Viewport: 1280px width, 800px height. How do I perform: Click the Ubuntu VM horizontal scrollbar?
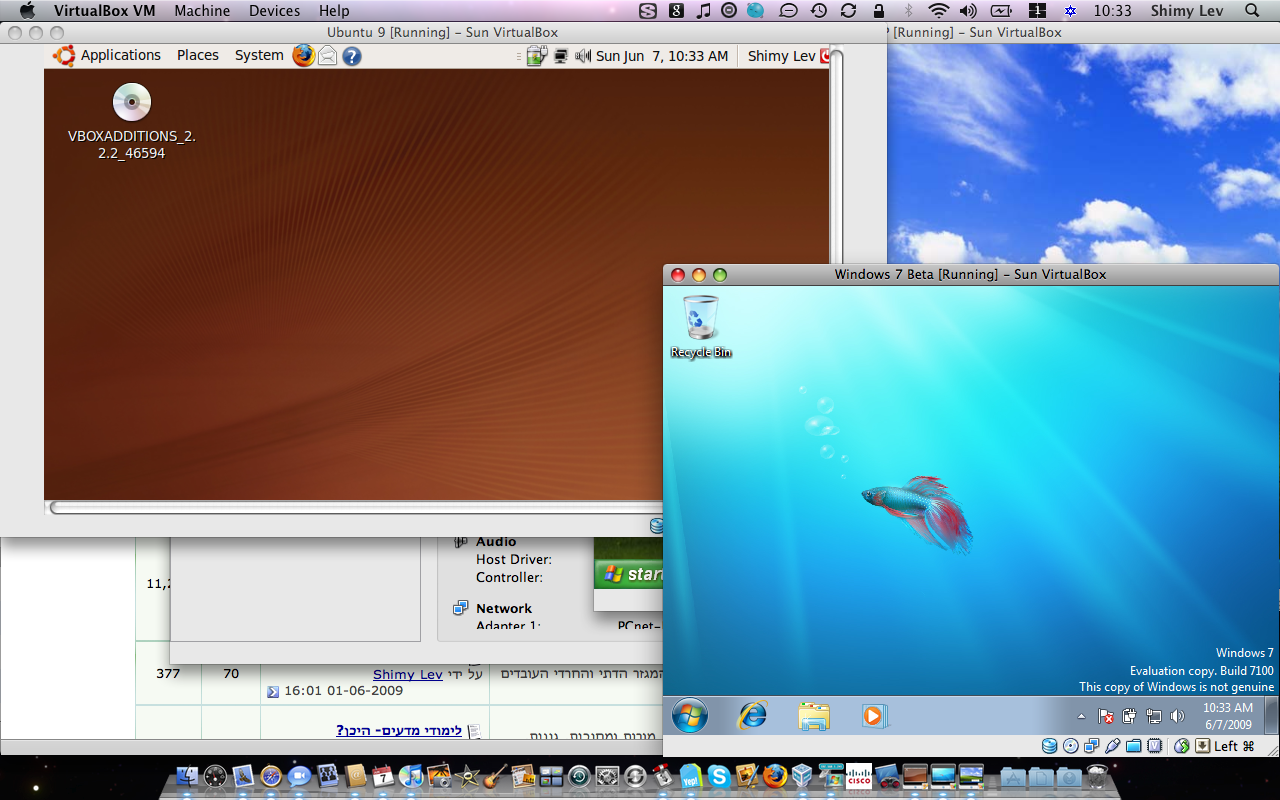pyautogui.click(x=355, y=508)
